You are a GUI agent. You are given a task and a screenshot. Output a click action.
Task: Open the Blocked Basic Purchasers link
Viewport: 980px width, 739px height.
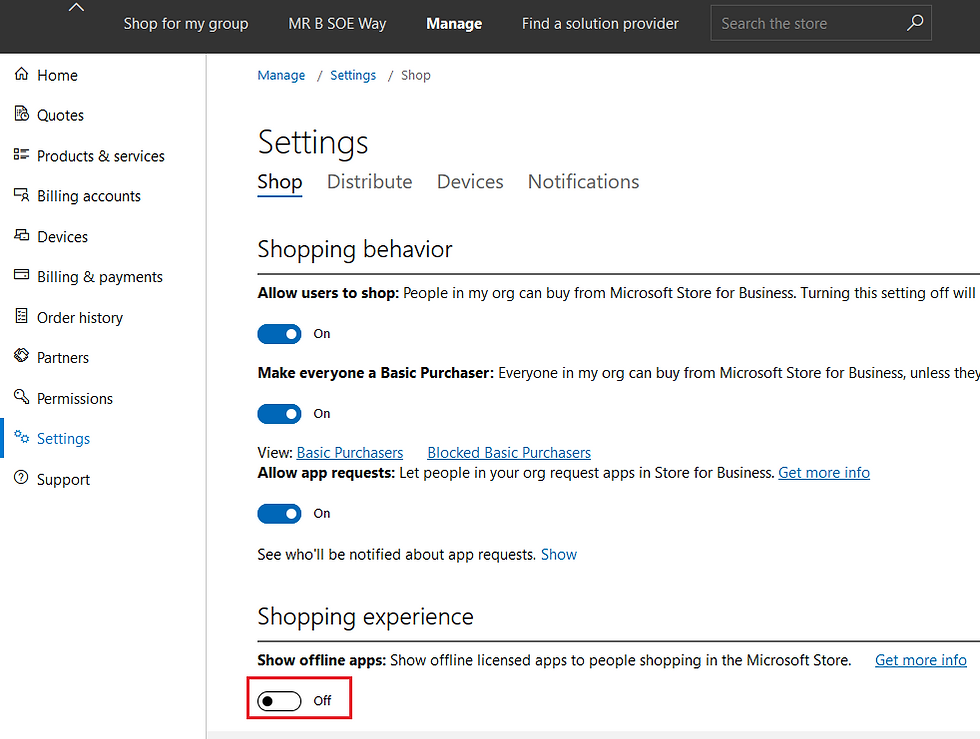(x=509, y=453)
